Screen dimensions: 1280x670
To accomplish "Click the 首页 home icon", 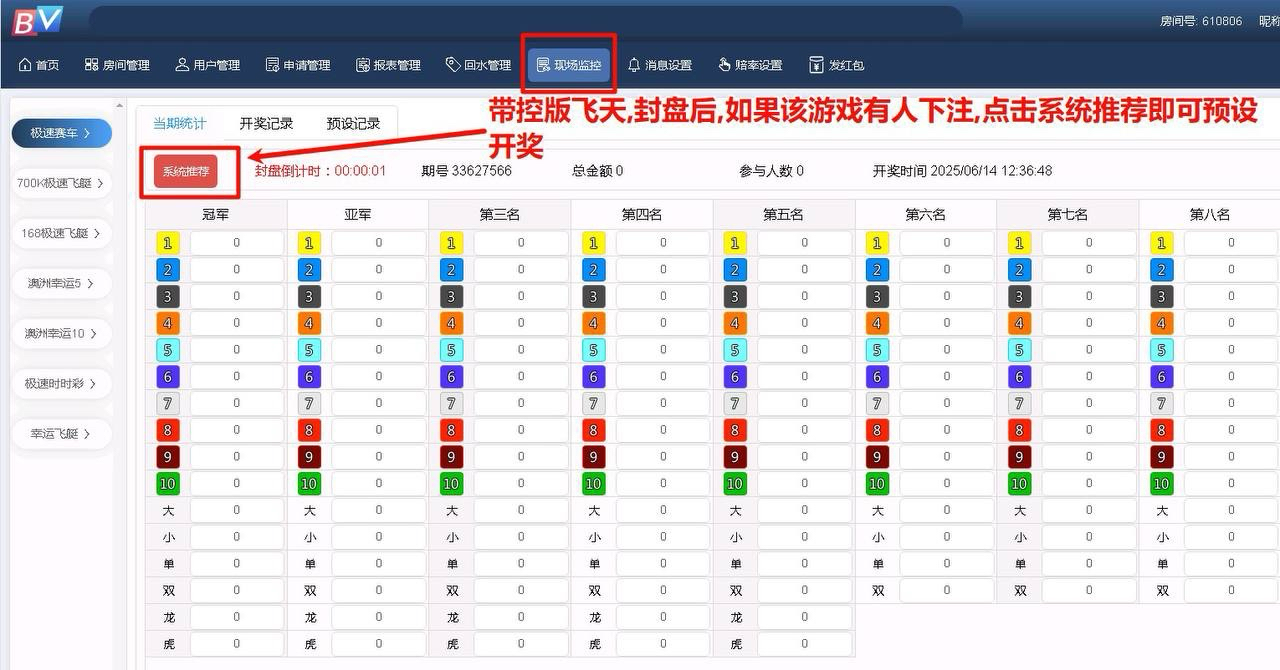I will point(25,65).
